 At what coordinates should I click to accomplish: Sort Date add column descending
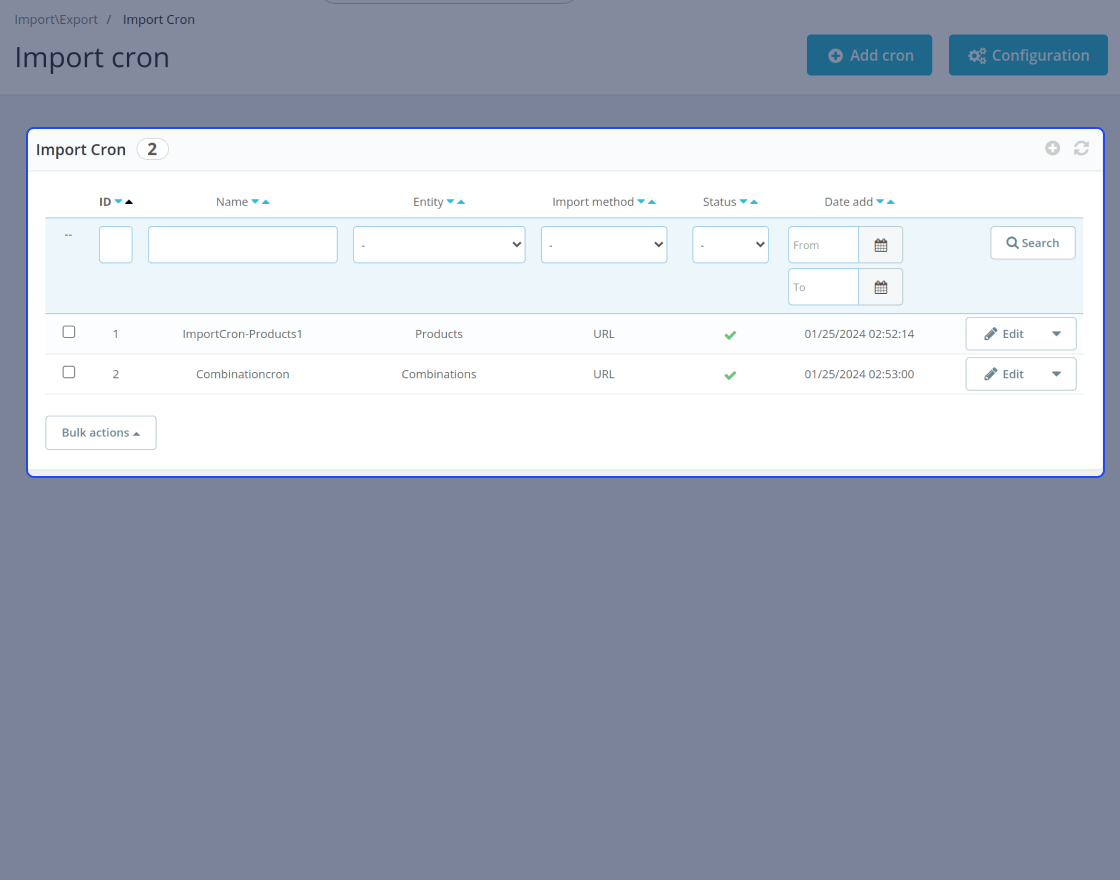pos(880,202)
